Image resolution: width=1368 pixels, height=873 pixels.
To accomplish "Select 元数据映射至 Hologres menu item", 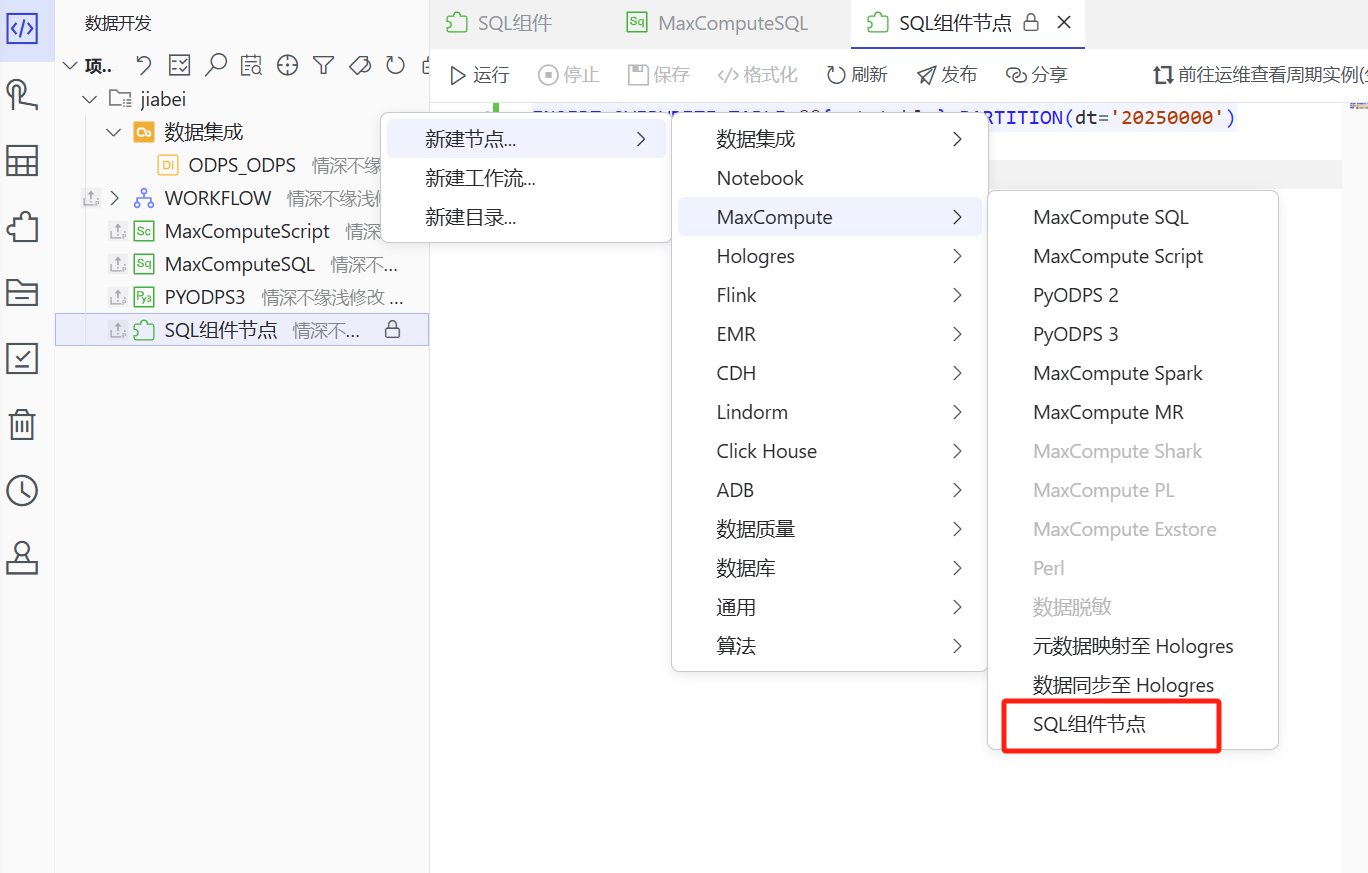I will click(1133, 646).
